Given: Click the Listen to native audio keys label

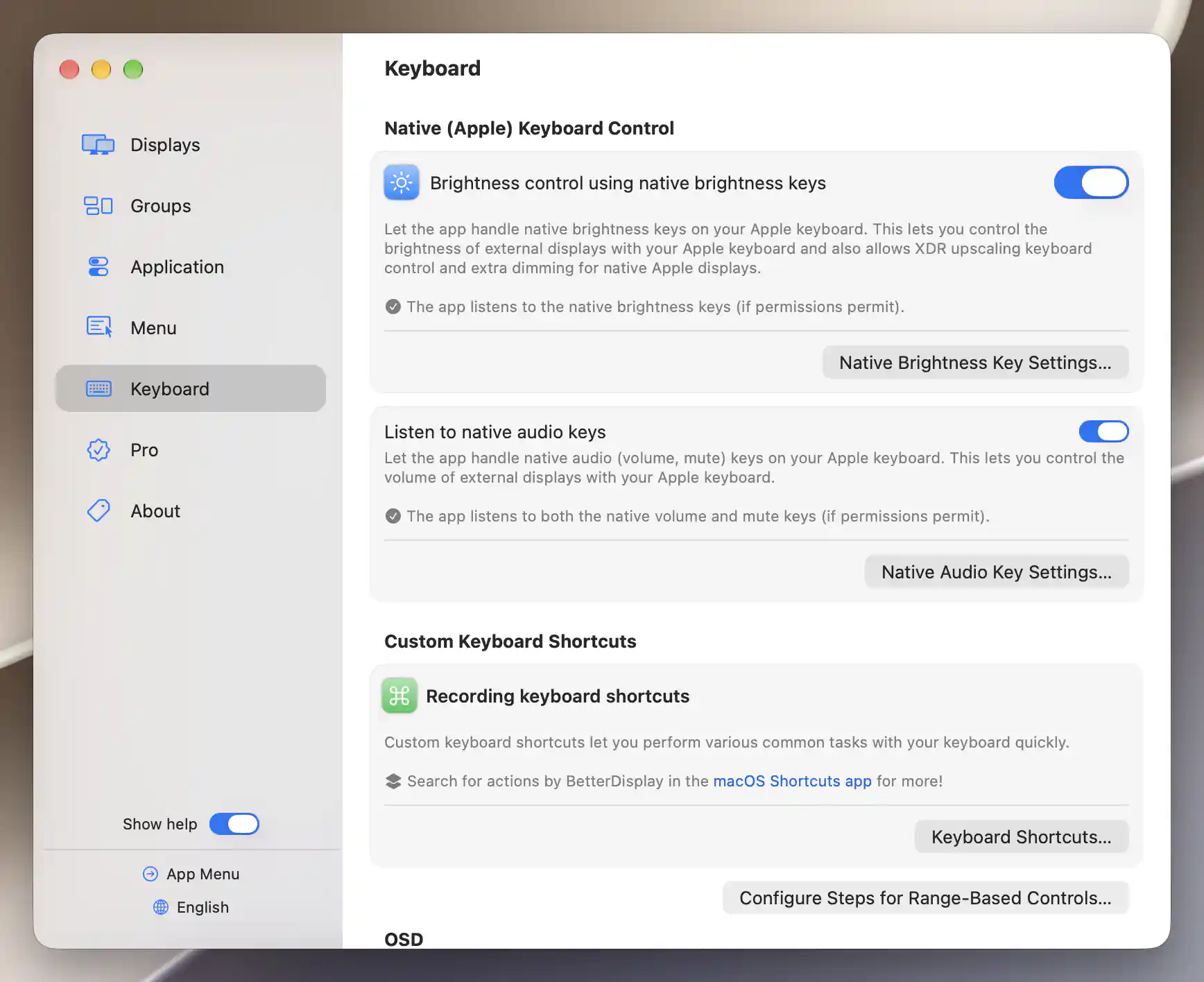Looking at the screenshot, I should [495, 431].
